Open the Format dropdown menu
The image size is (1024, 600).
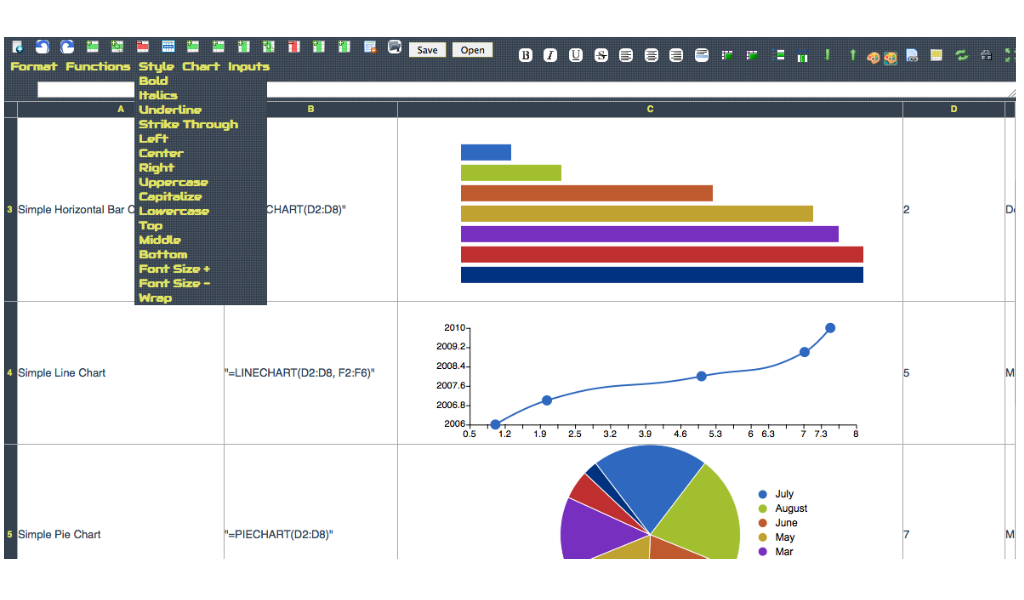[x=34, y=67]
